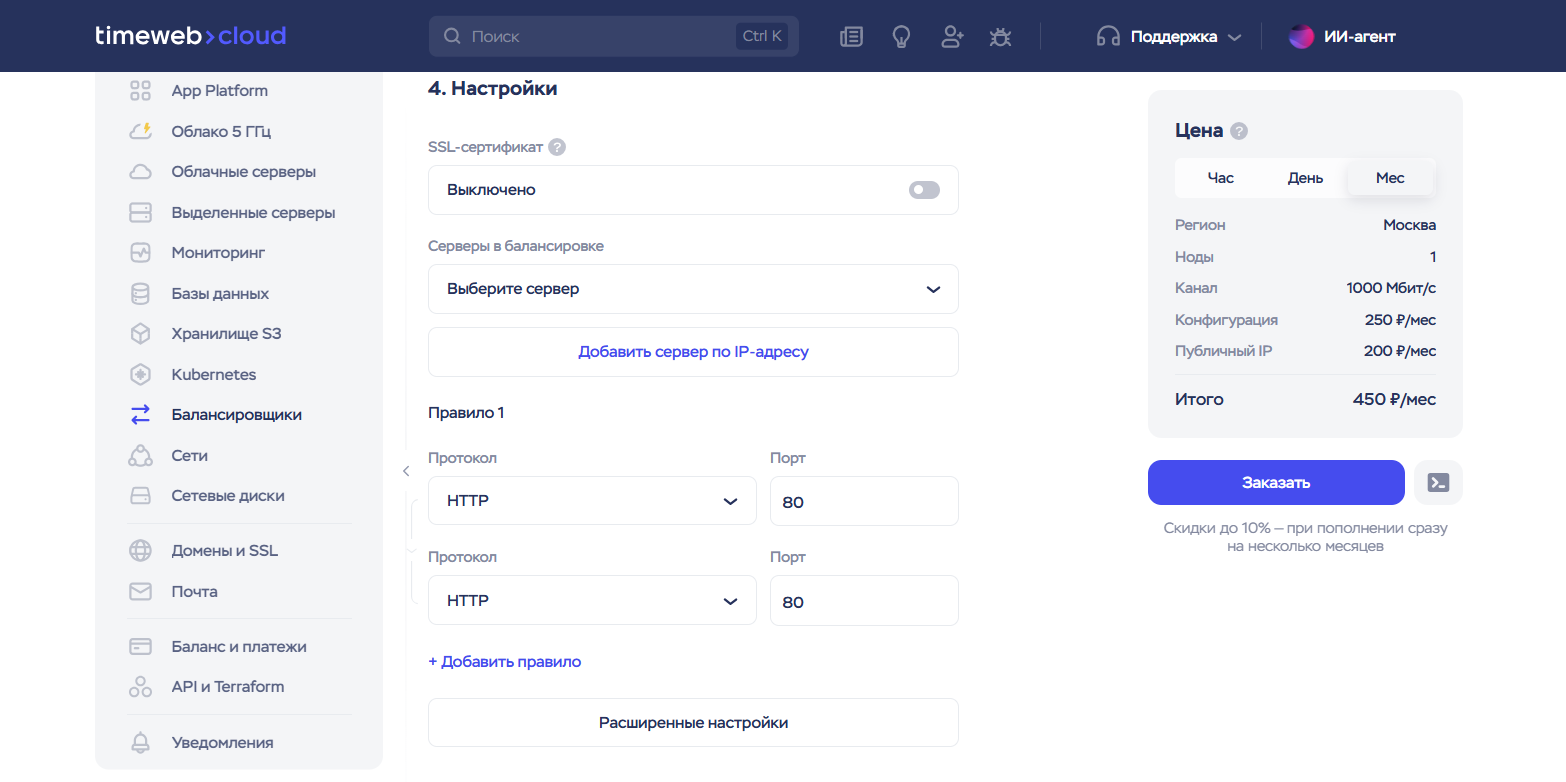Switch price view to Час tab

click(x=1220, y=178)
